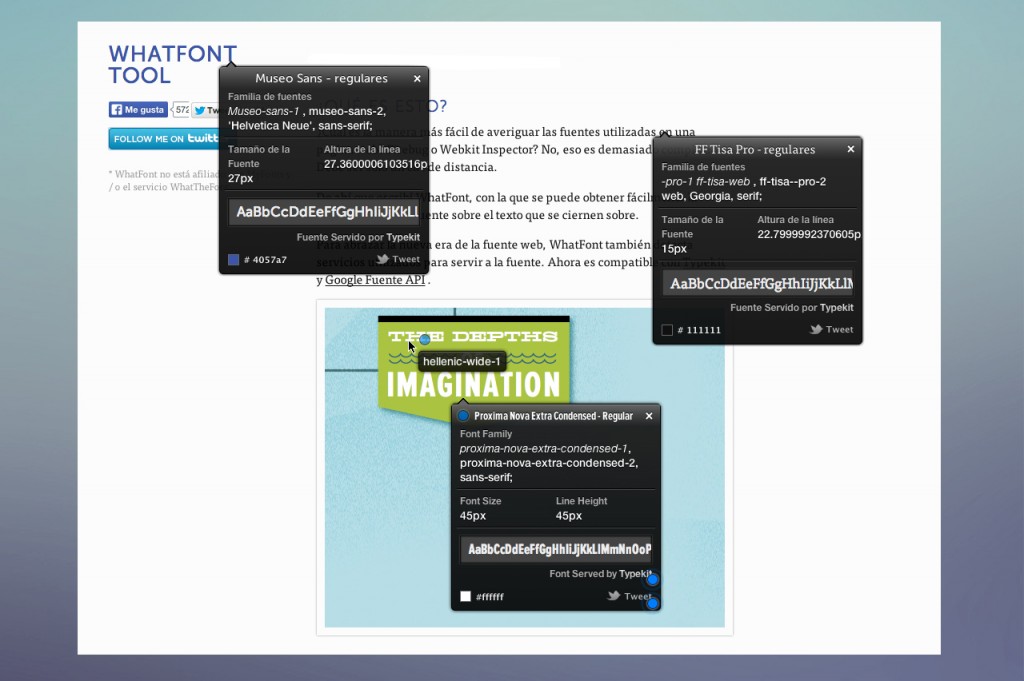
Task: Click the Facebook Me gusta button
Action: 138,110
